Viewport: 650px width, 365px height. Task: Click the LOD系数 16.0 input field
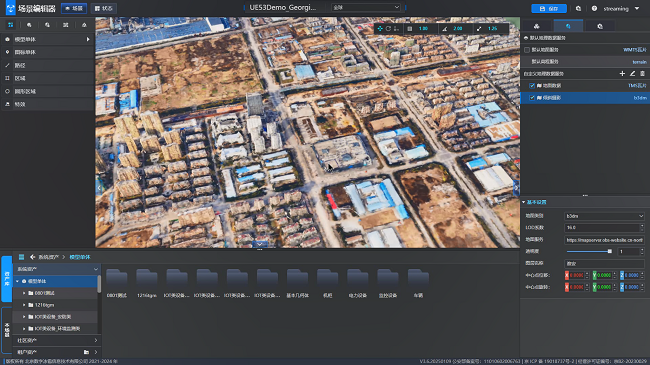click(604, 228)
